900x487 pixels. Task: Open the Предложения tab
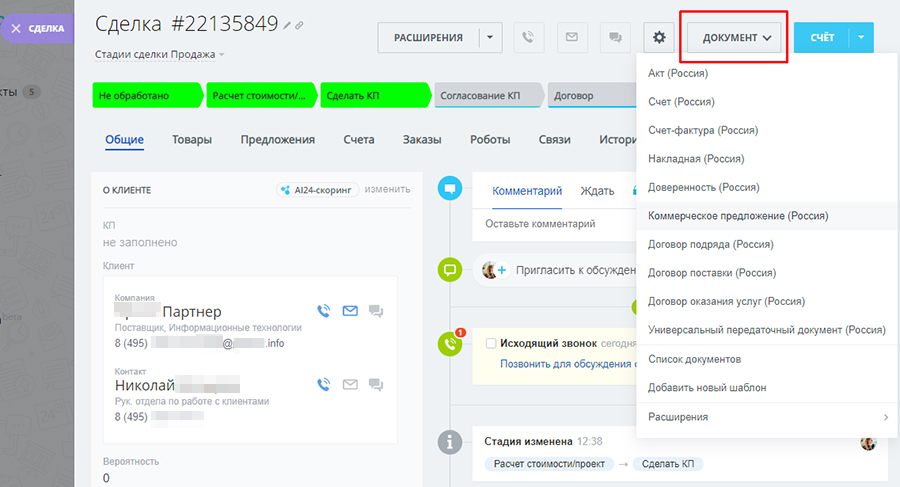[x=277, y=140]
